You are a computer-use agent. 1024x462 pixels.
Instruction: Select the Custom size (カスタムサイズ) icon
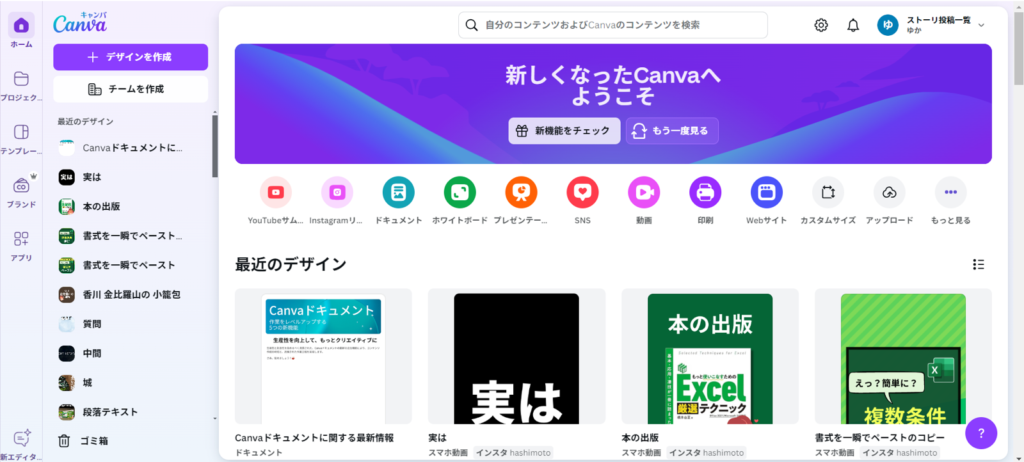tap(827, 192)
